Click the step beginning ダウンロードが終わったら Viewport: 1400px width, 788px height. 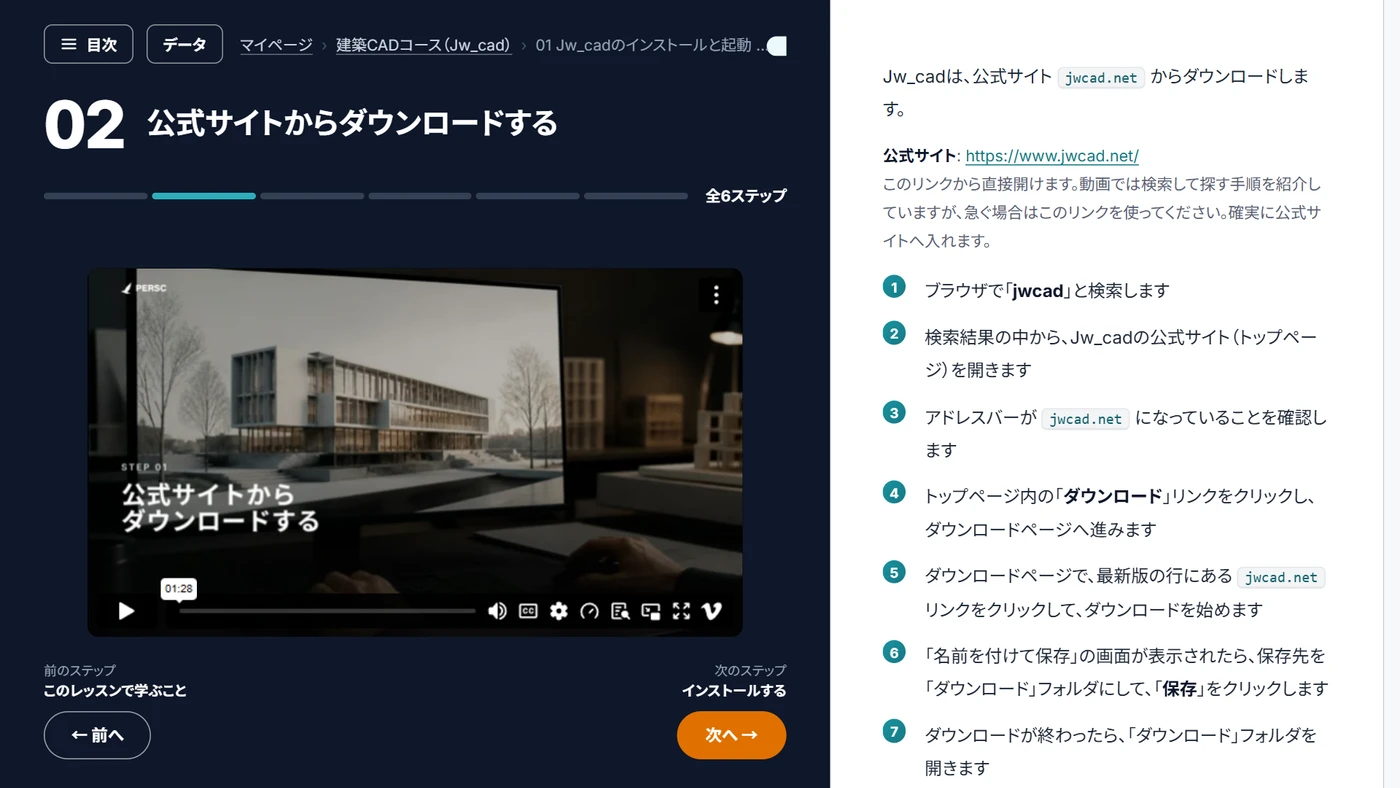(x=1120, y=751)
